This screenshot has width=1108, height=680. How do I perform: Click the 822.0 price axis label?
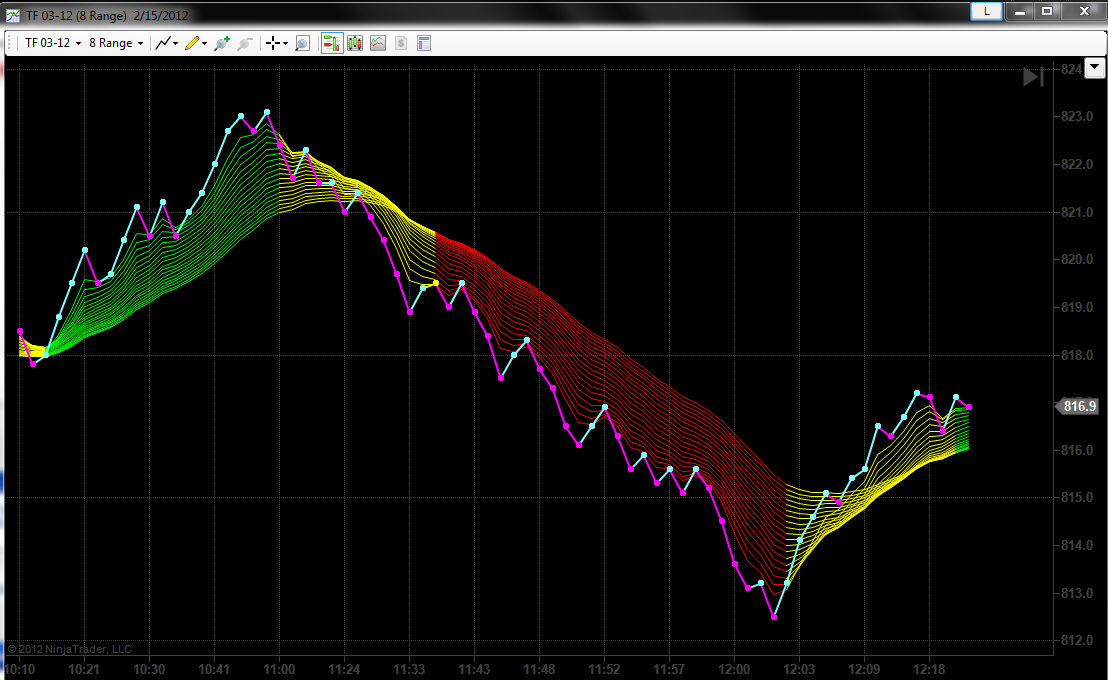[x=1077, y=164]
